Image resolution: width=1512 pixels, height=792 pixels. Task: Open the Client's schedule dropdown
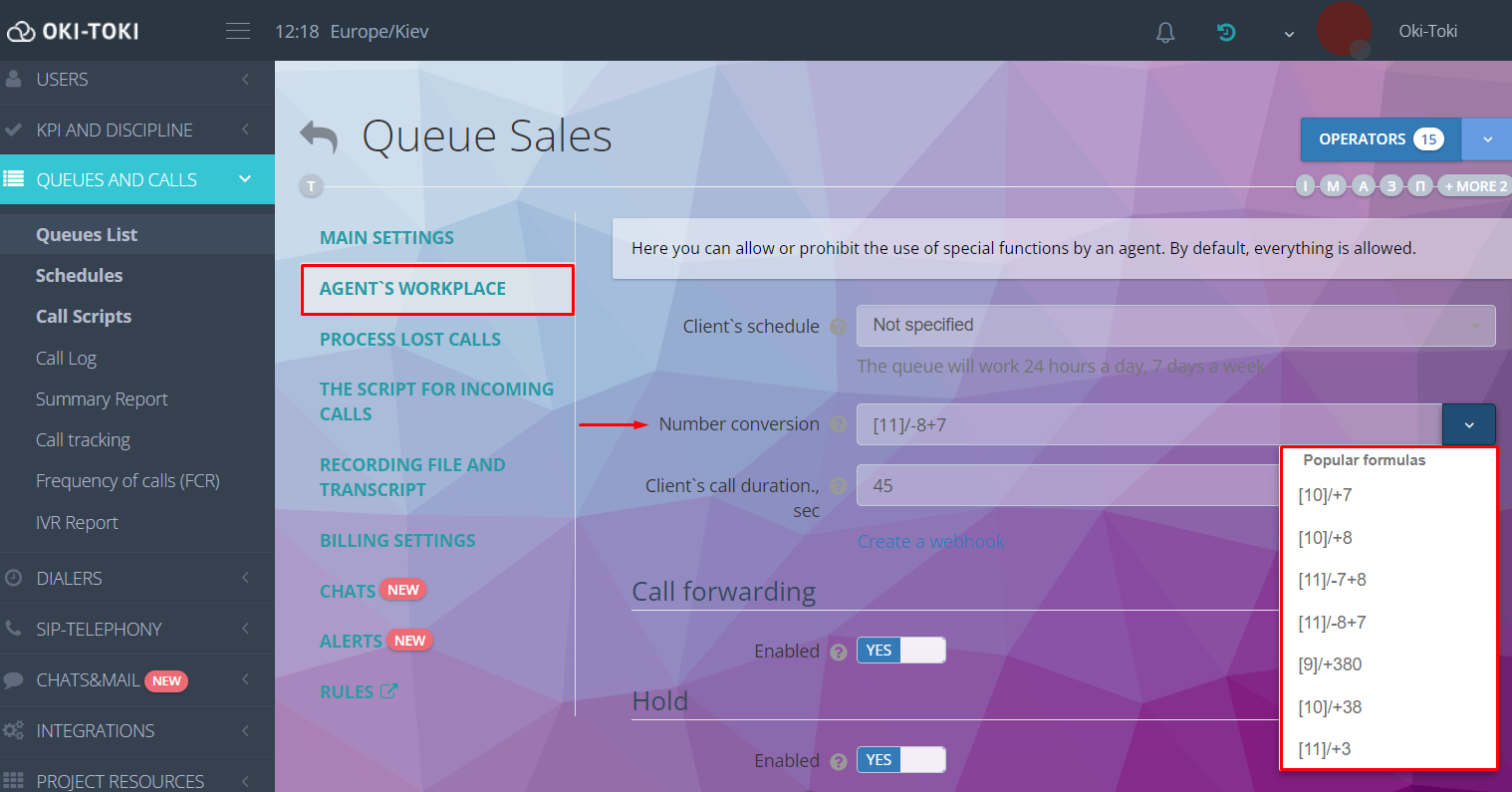[x=1175, y=326]
